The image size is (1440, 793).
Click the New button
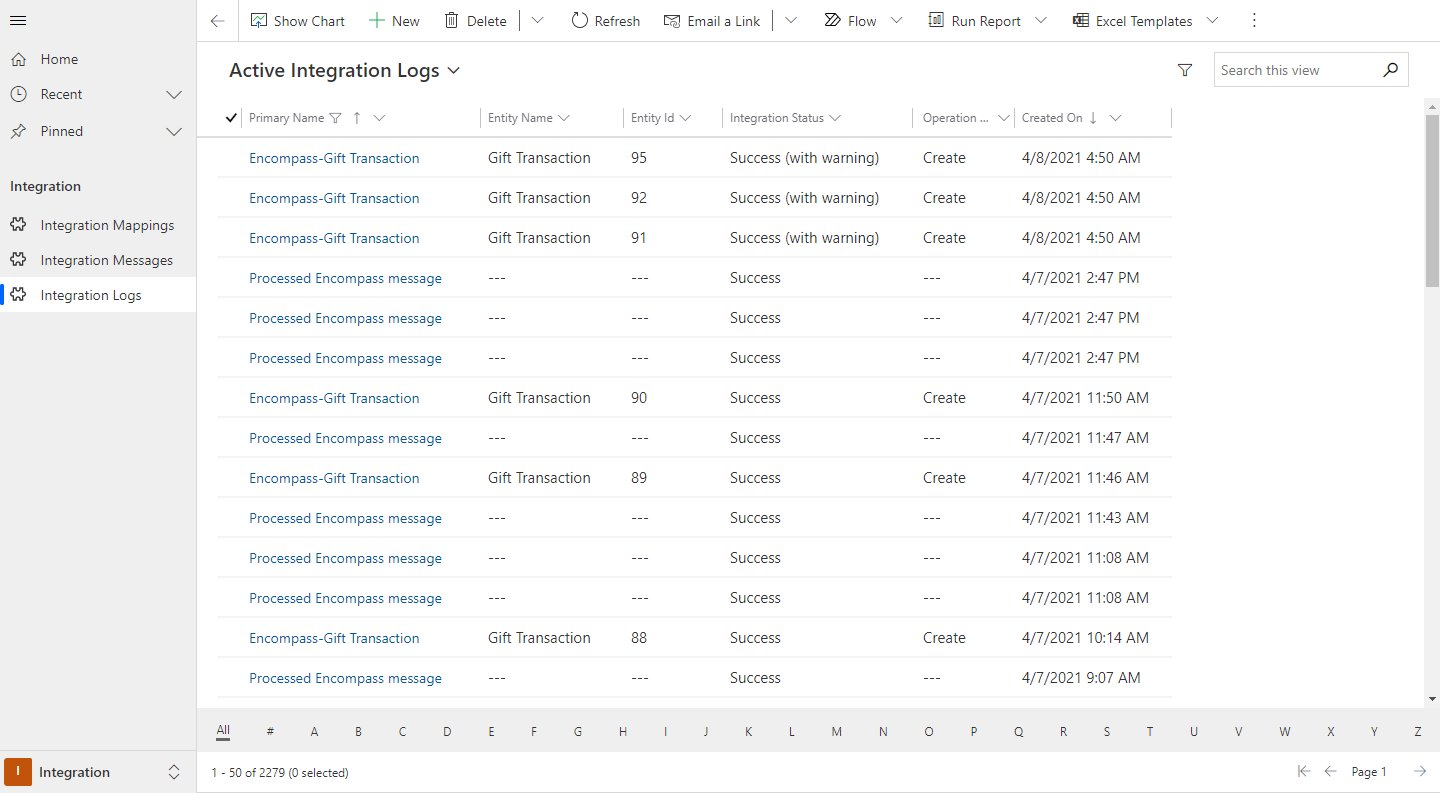point(394,21)
